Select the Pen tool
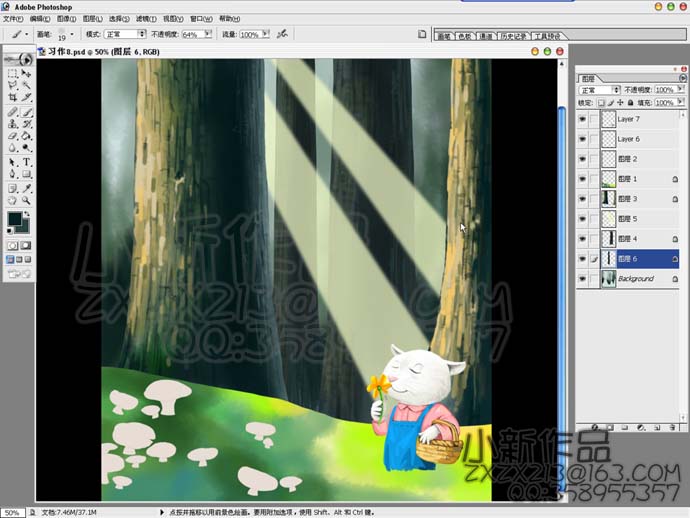 click(x=12, y=174)
